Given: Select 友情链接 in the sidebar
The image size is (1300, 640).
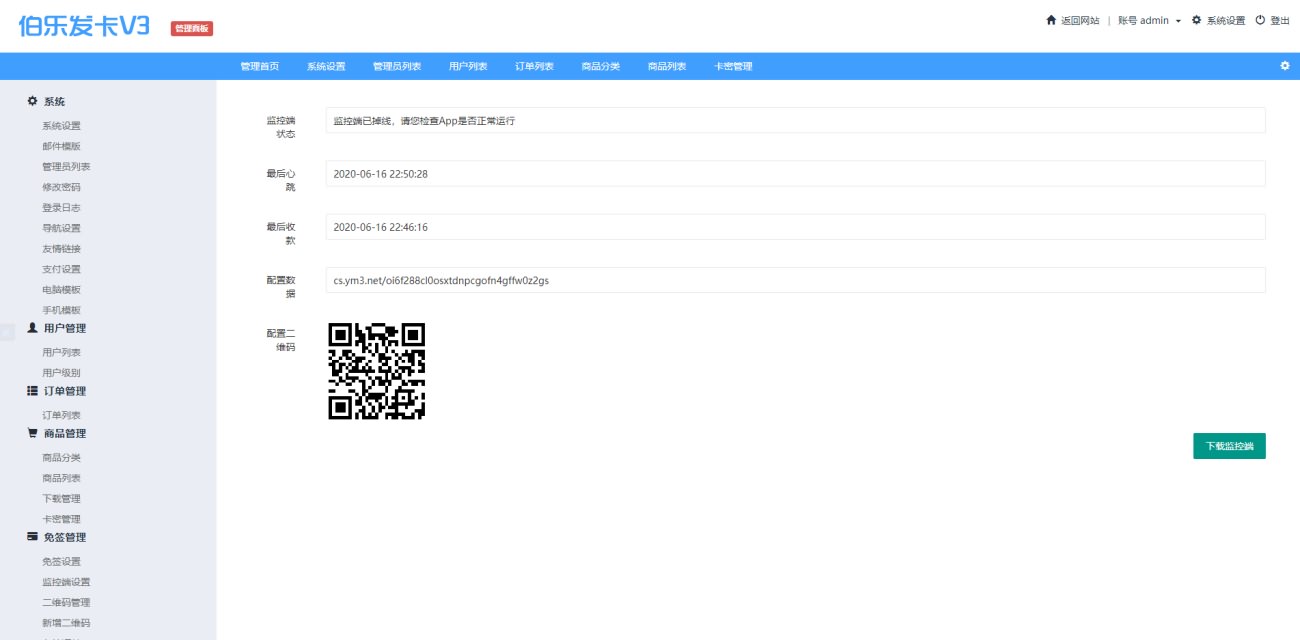Looking at the screenshot, I should tap(61, 249).
